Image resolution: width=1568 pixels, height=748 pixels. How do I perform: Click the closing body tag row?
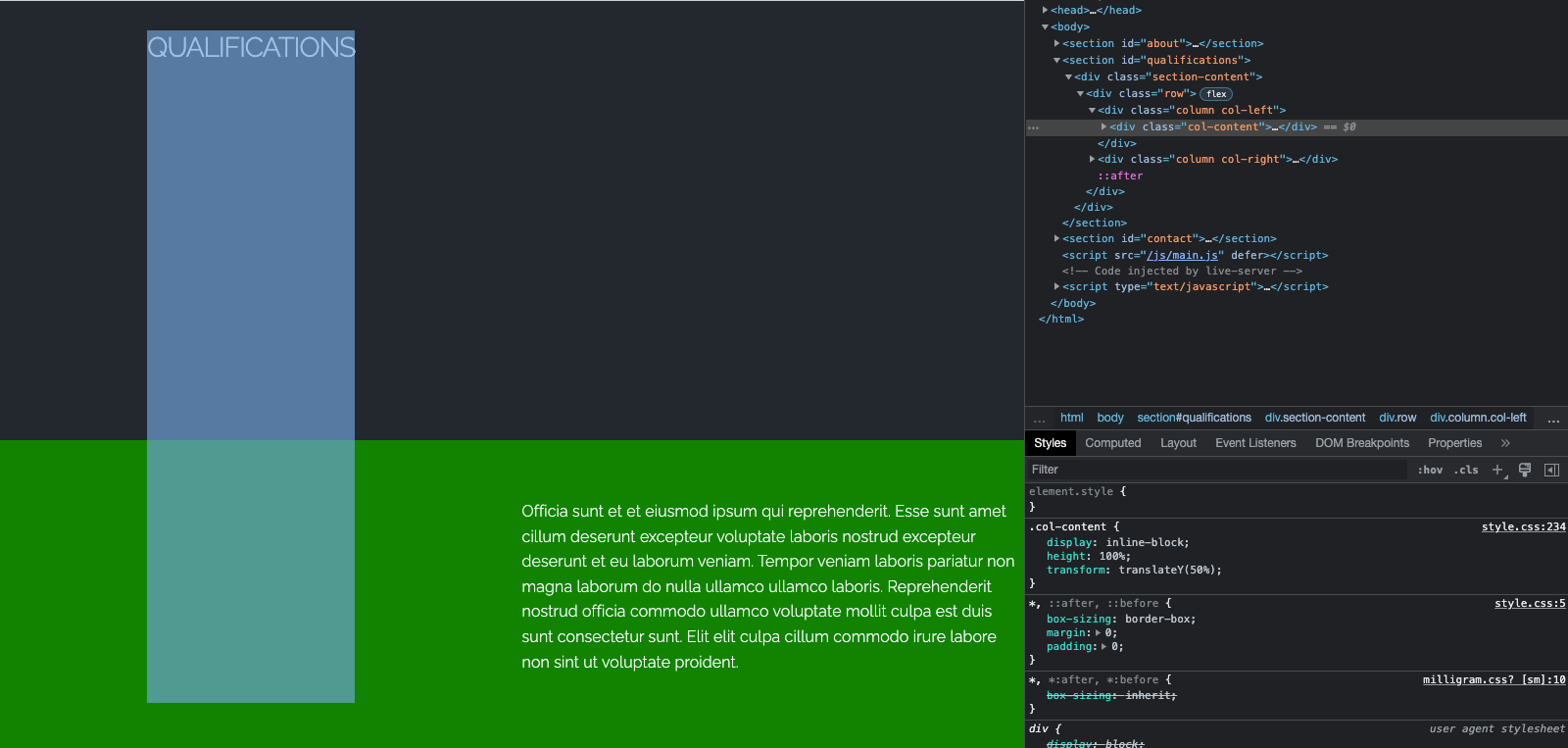tap(1073, 304)
